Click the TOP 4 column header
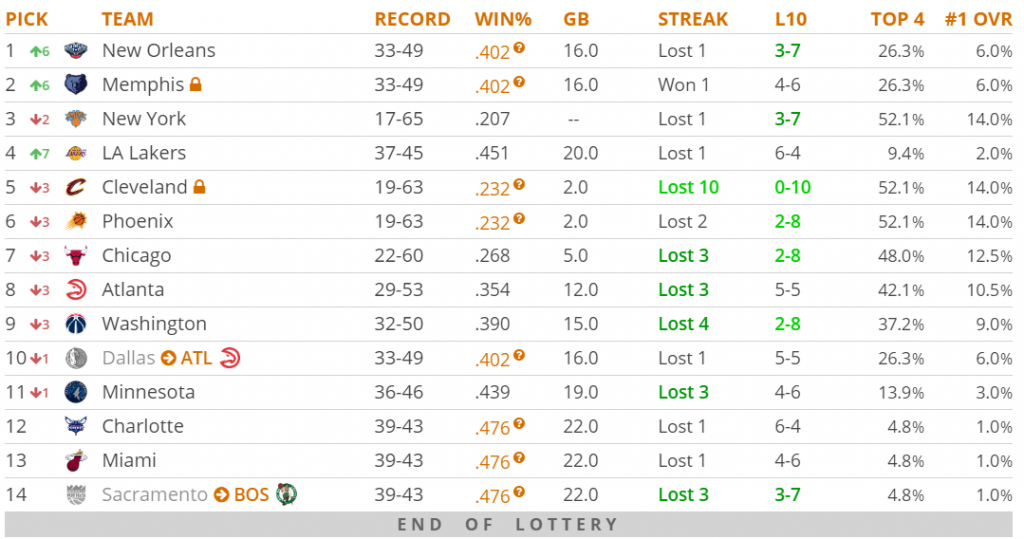Image resolution: width=1024 pixels, height=539 pixels. [x=897, y=19]
